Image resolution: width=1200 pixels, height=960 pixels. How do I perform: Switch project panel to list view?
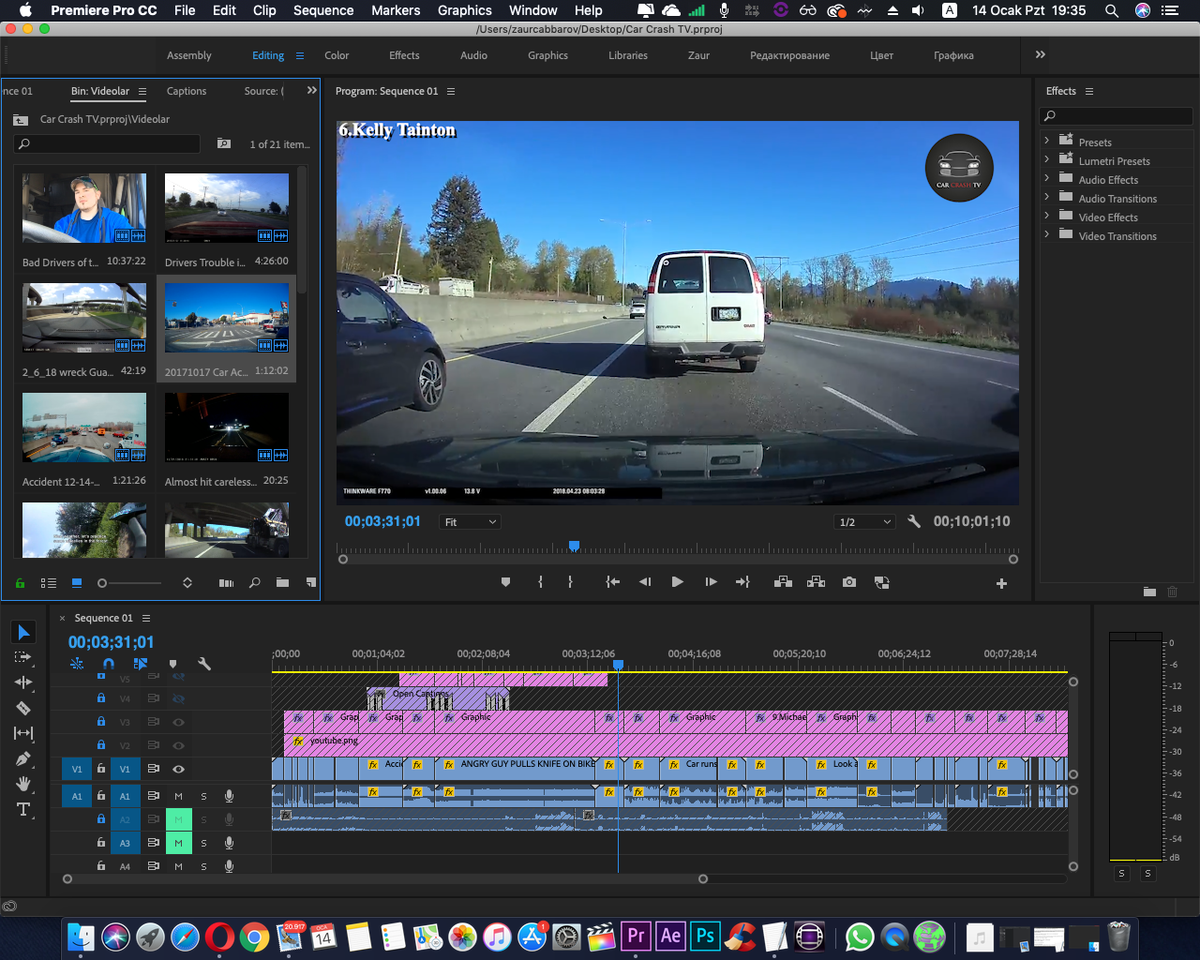pyautogui.click(x=48, y=583)
